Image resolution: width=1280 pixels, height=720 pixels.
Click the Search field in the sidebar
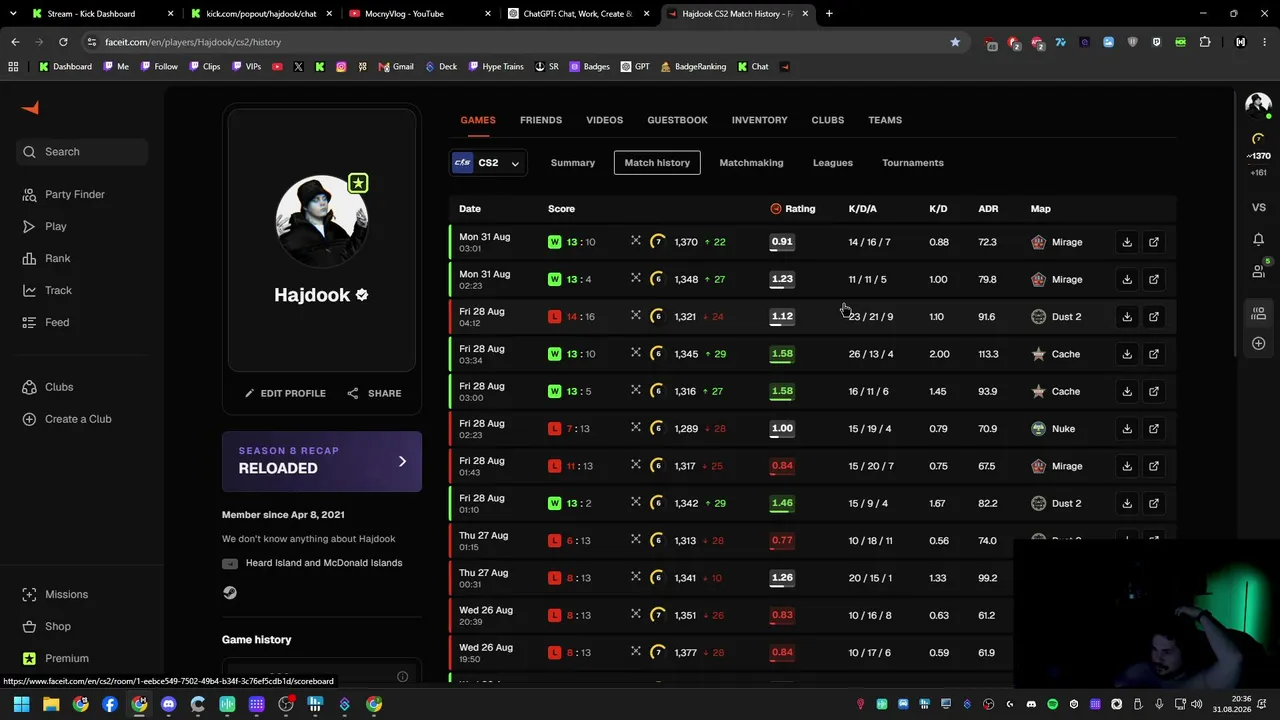pyautogui.click(x=84, y=152)
